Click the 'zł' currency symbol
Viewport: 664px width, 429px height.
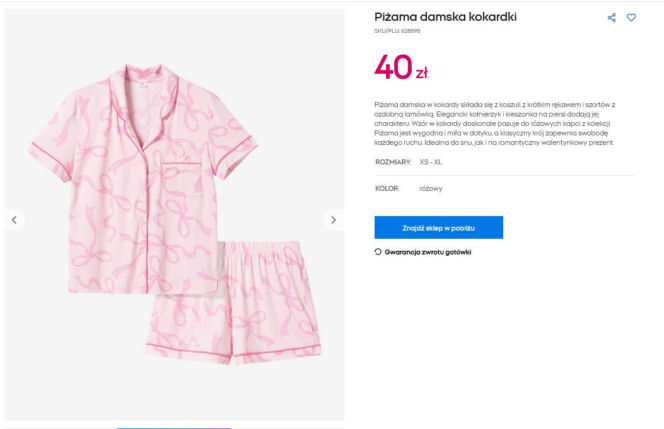(x=421, y=72)
